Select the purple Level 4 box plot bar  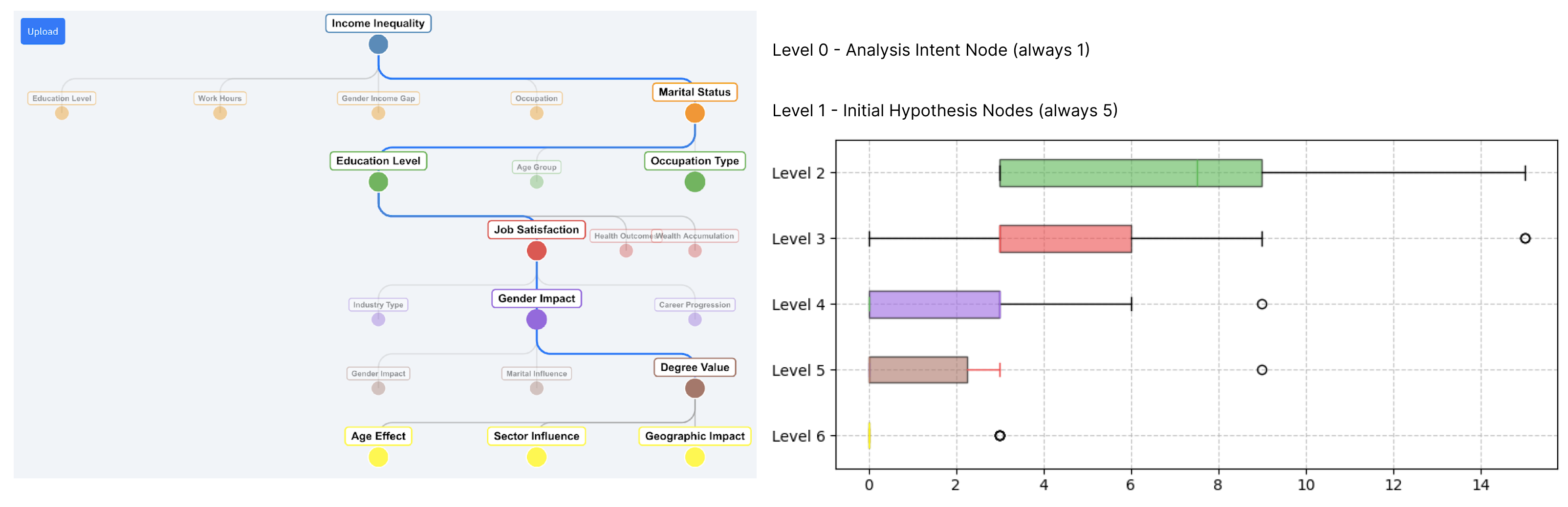(x=935, y=305)
